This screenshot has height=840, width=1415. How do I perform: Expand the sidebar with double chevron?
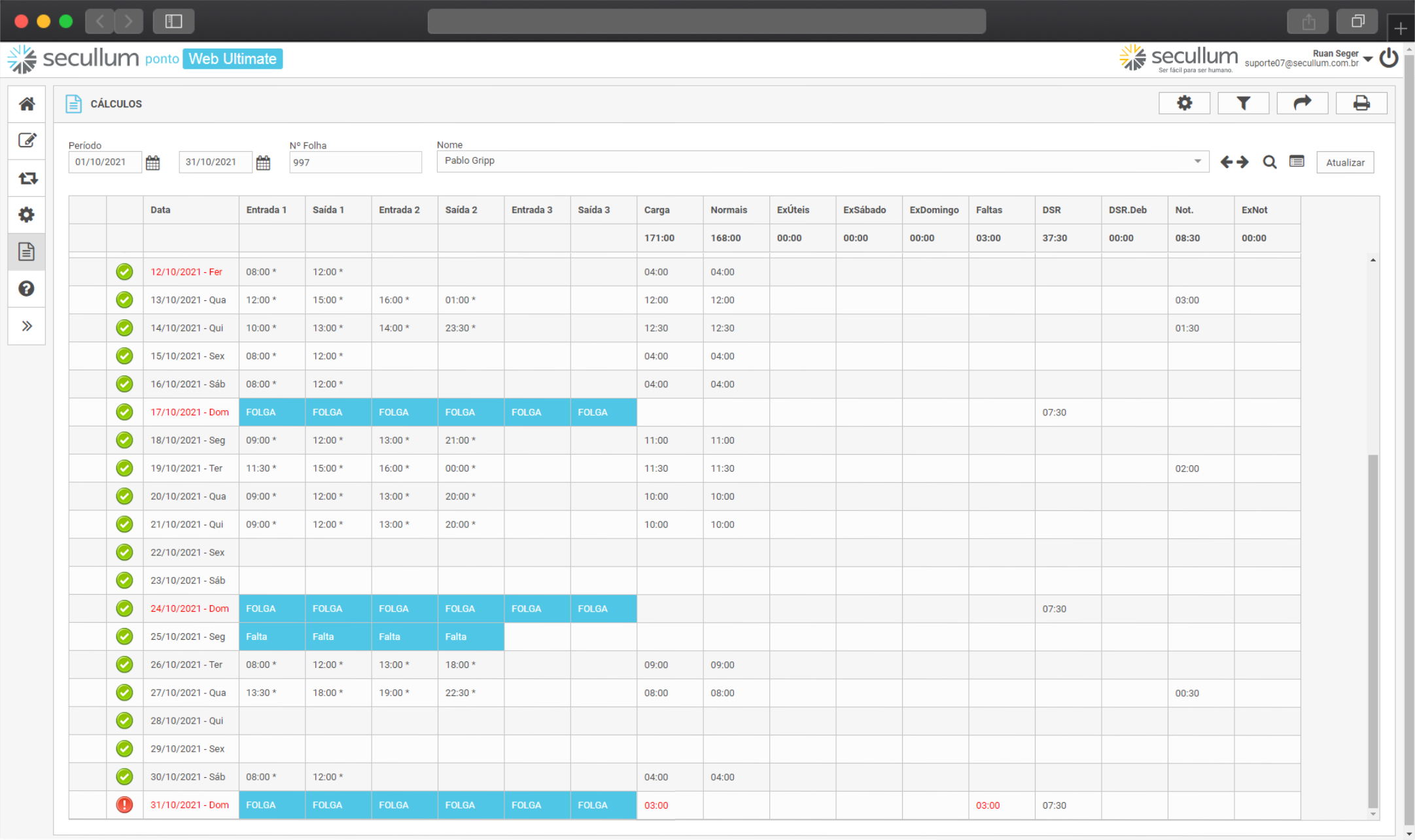27,326
